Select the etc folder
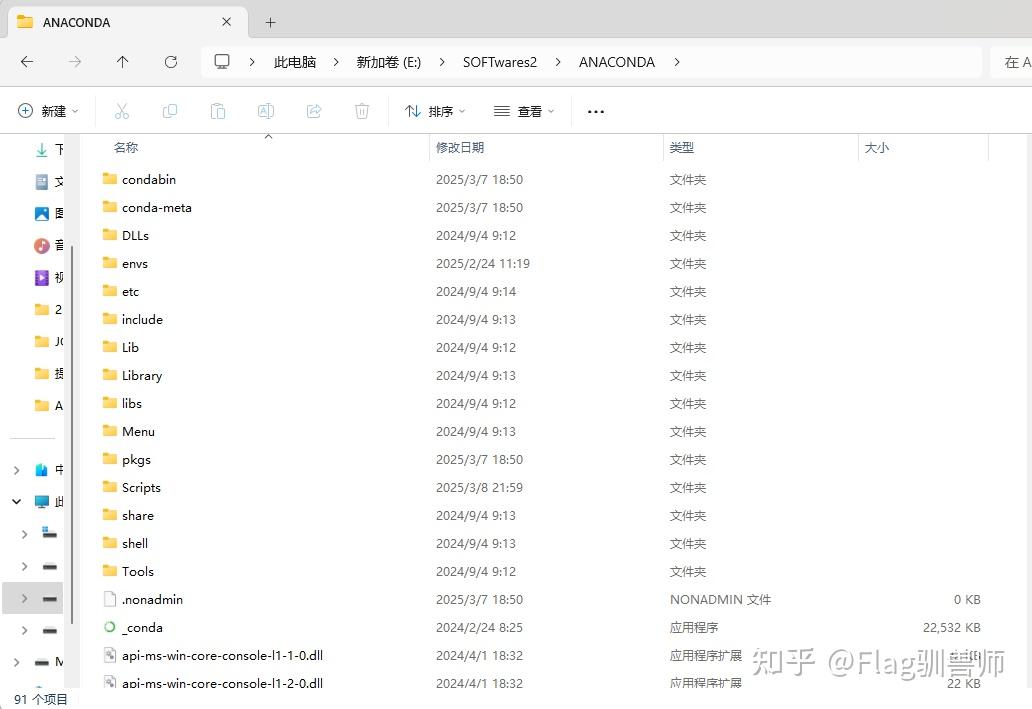The image size is (1032, 709). point(130,291)
